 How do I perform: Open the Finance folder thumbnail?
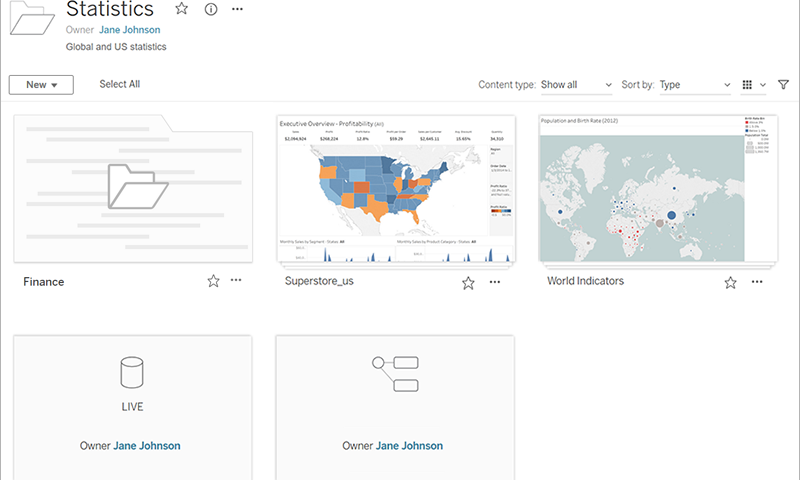(133, 189)
